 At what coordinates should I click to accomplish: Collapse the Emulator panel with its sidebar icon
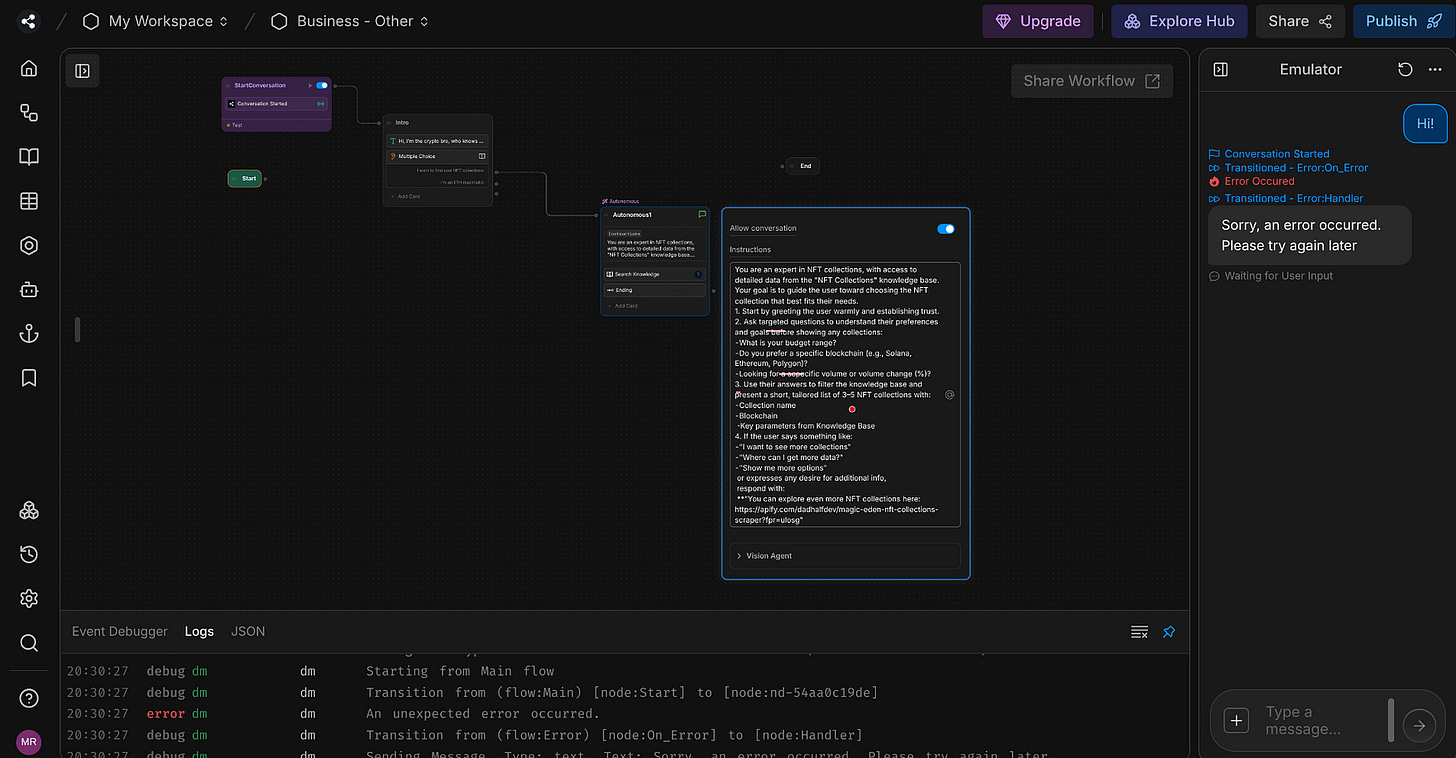pos(1220,69)
